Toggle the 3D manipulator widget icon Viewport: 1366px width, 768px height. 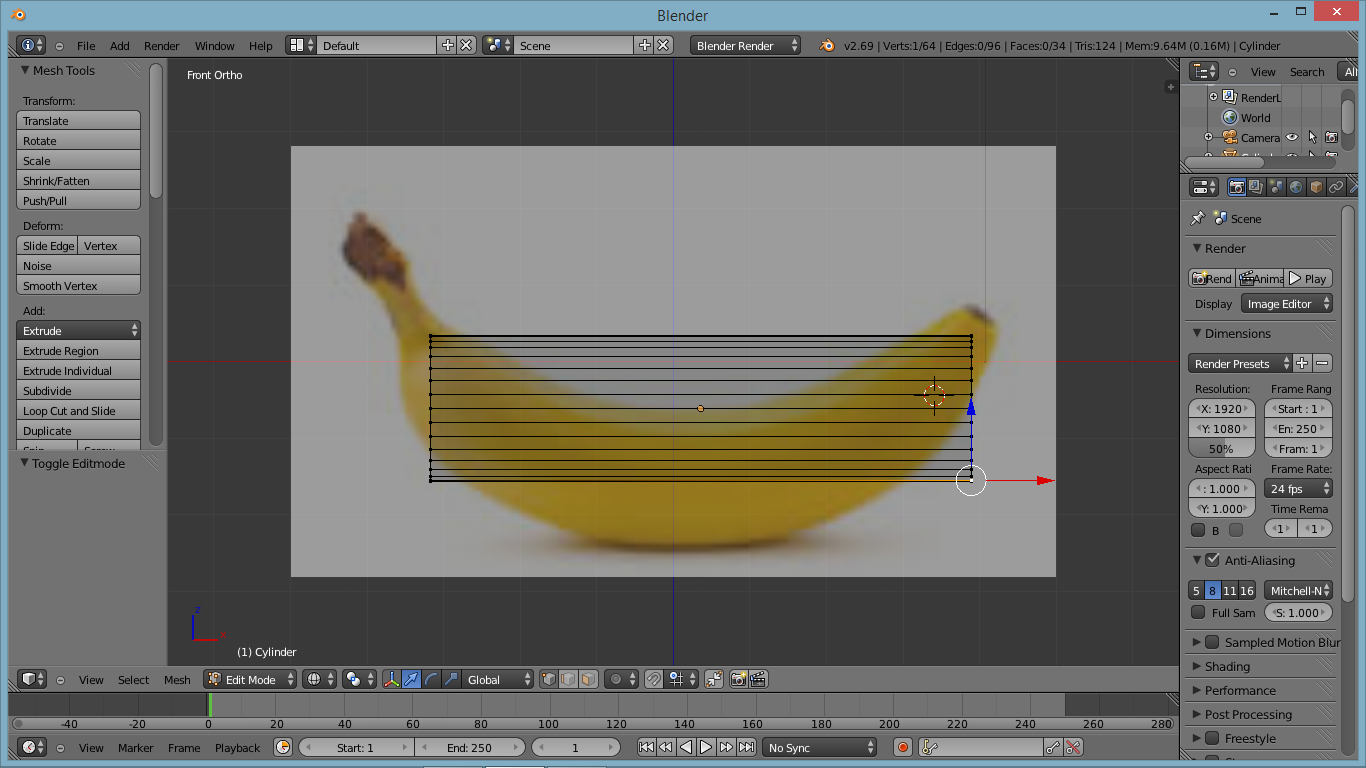coord(391,679)
